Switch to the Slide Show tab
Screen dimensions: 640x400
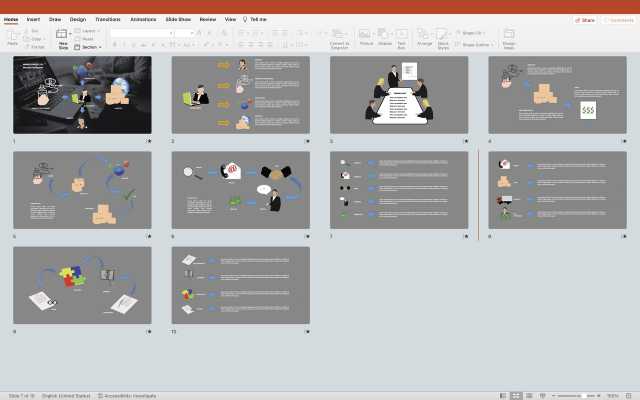point(178,19)
